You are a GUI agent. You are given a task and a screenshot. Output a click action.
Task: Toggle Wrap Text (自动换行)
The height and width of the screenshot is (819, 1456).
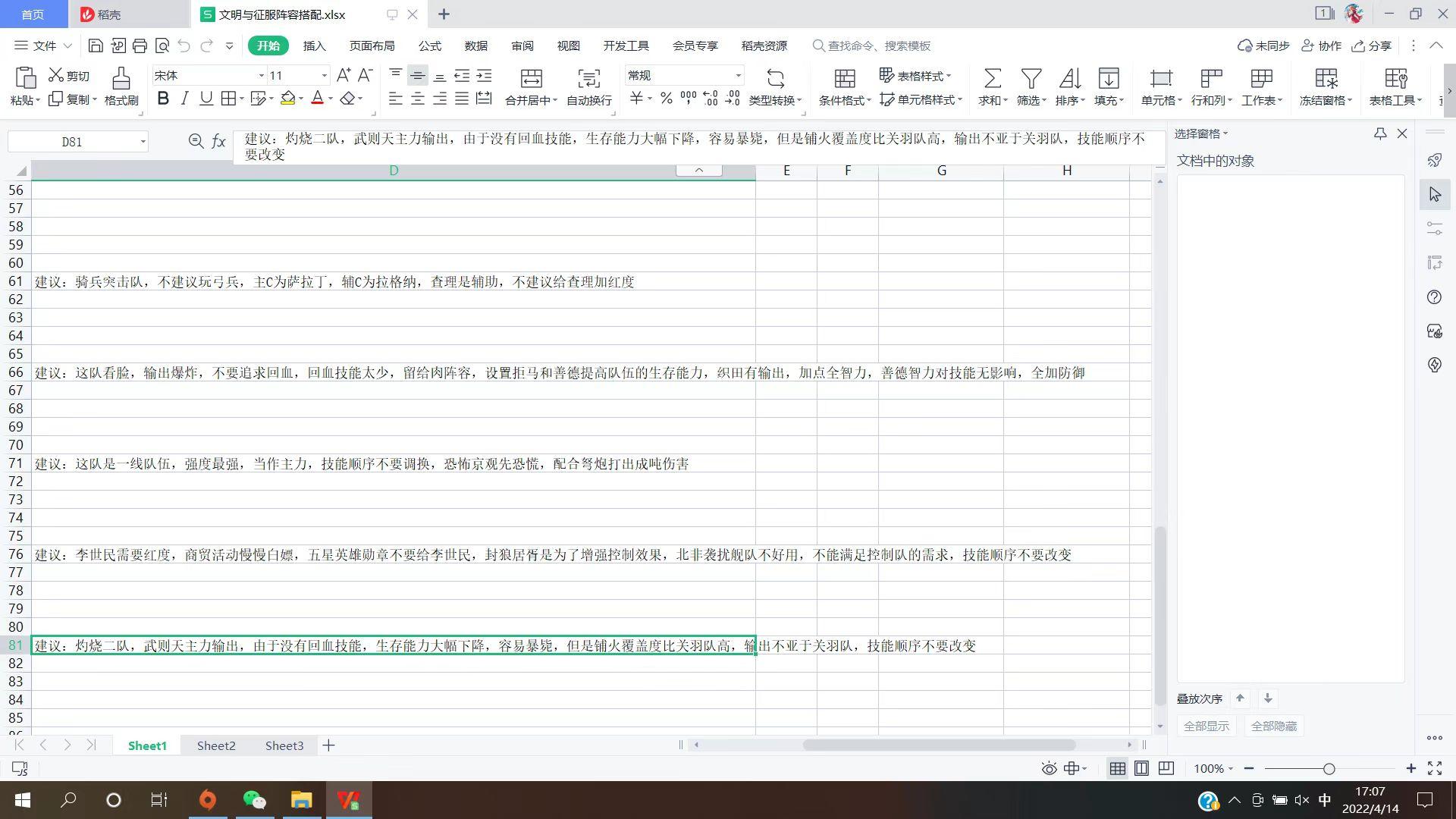coord(588,78)
